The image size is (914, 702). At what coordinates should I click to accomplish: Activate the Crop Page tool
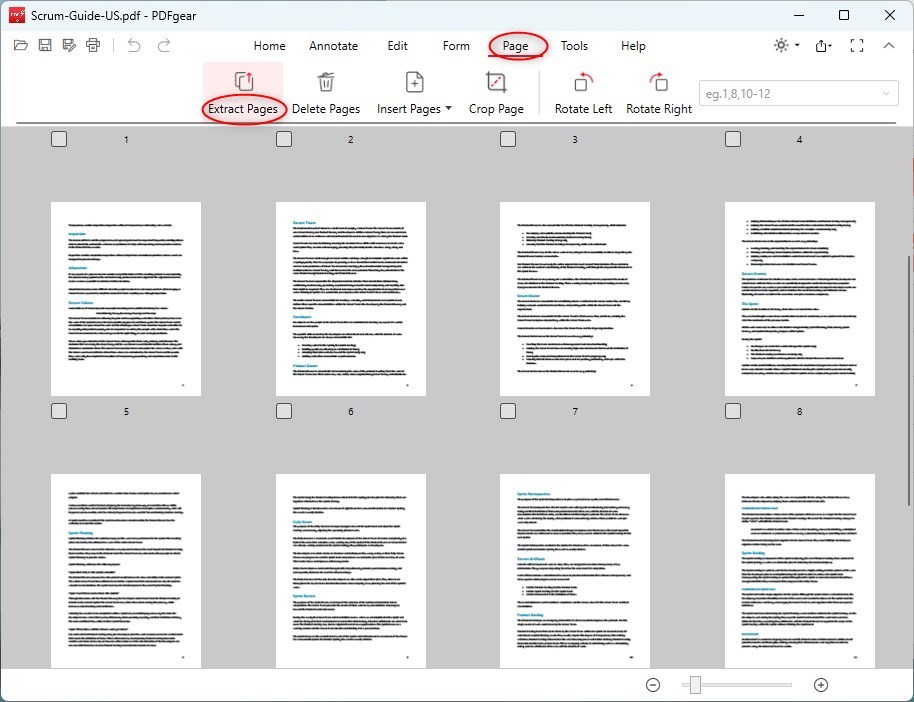pyautogui.click(x=497, y=90)
